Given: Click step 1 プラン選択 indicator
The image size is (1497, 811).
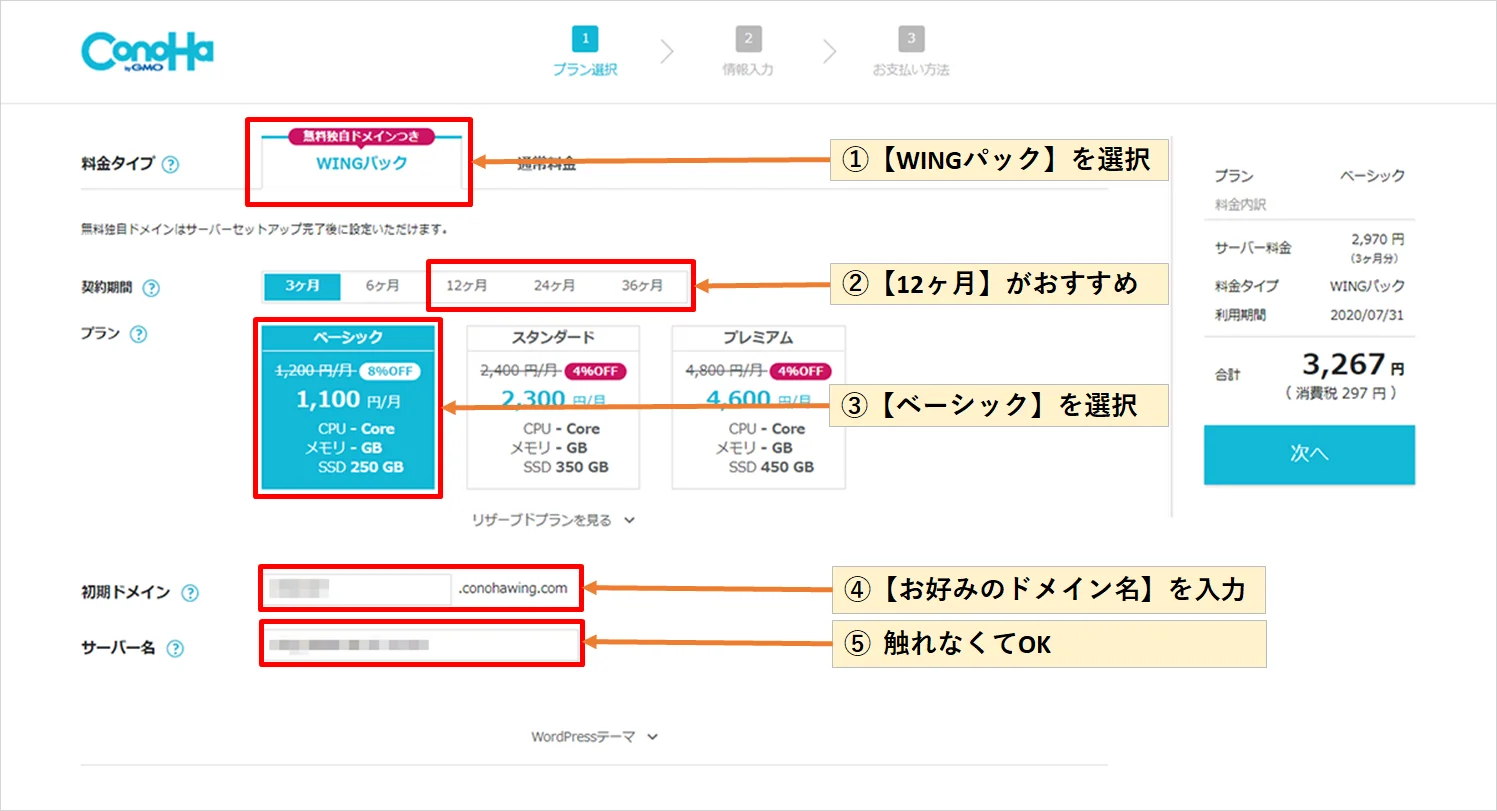Looking at the screenshot, I should [x=585, y=52].
